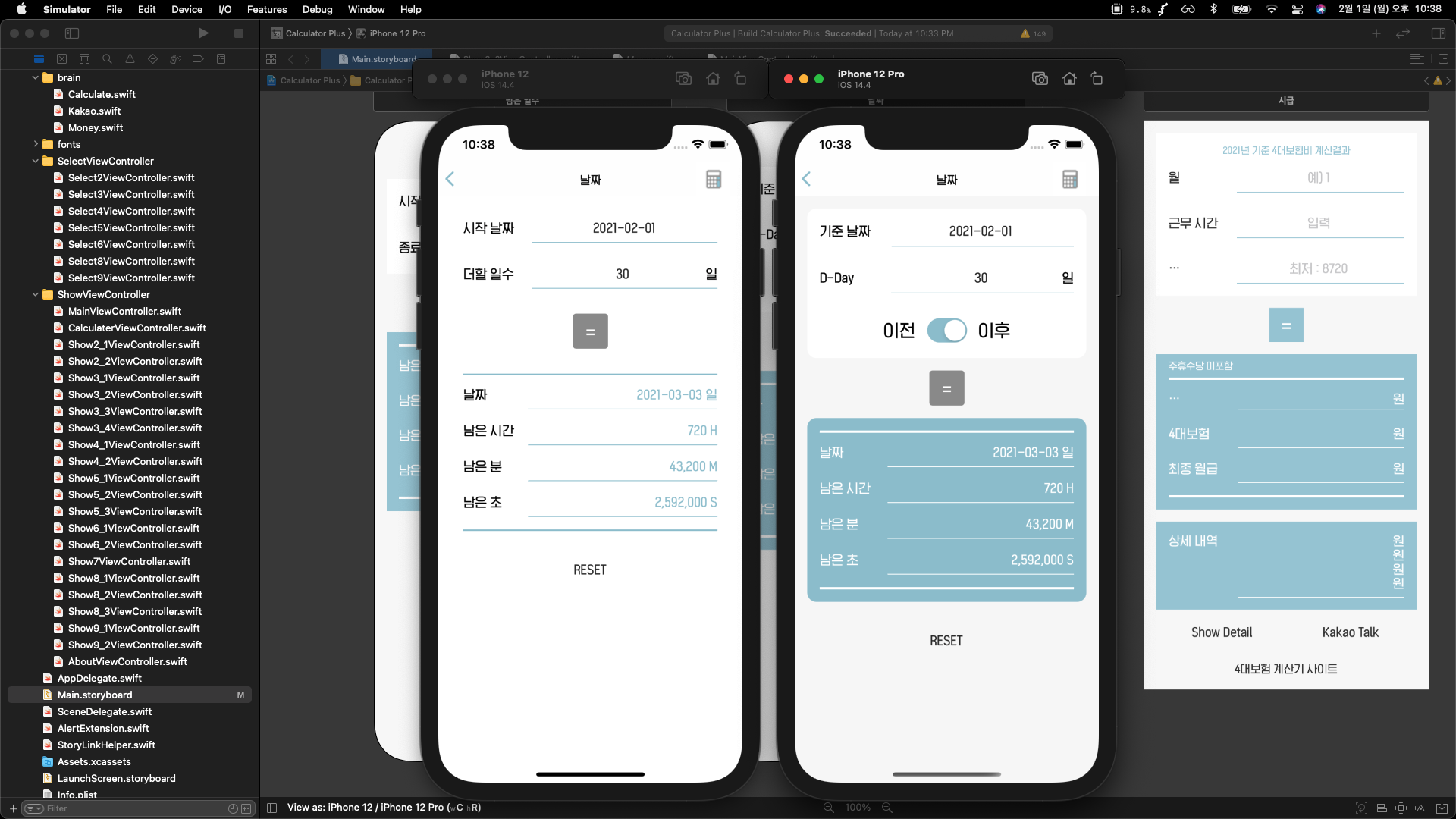Go Home on iPhone 12 simulator toolbar
The image size is (1456, 819).
(x=713, y=79)
